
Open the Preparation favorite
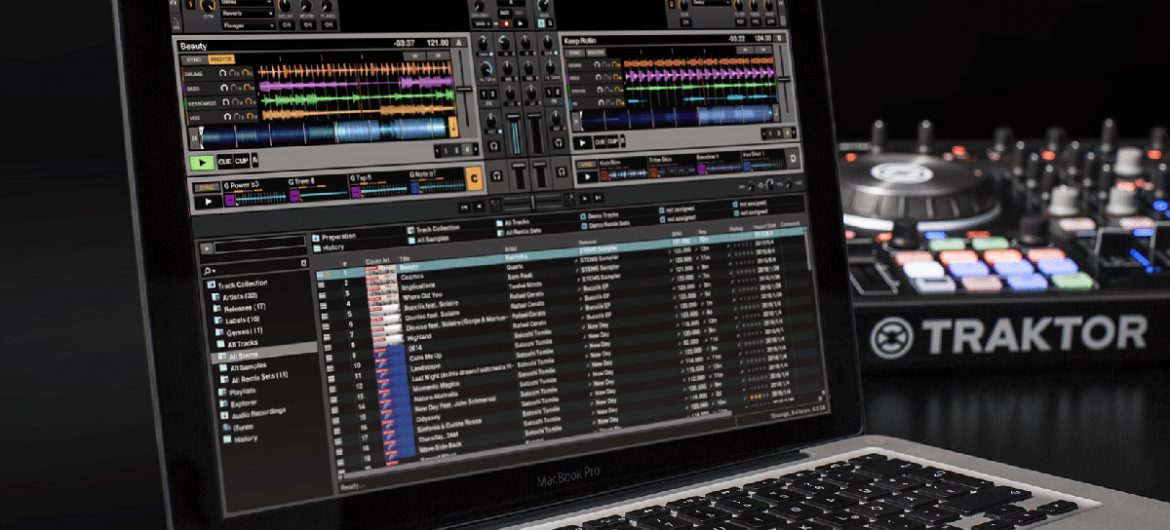click(x=339, y=237)
